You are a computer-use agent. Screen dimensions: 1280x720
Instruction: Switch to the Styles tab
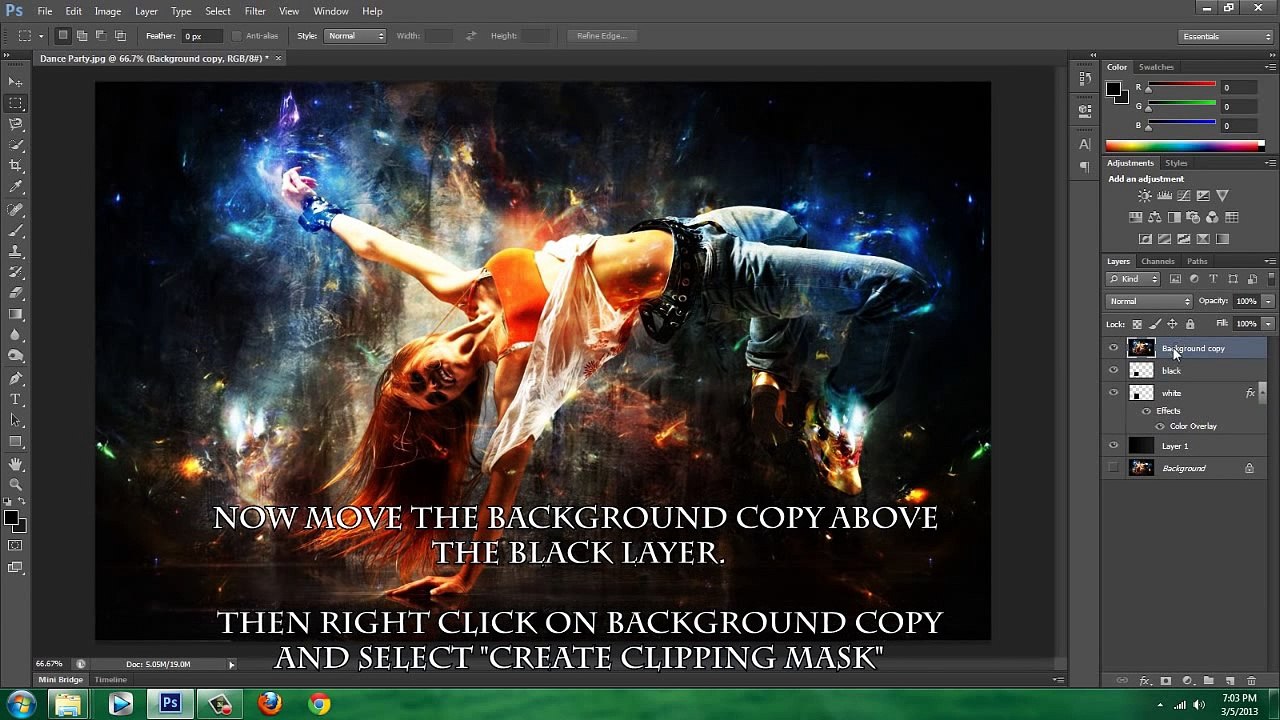point(1176,163)
